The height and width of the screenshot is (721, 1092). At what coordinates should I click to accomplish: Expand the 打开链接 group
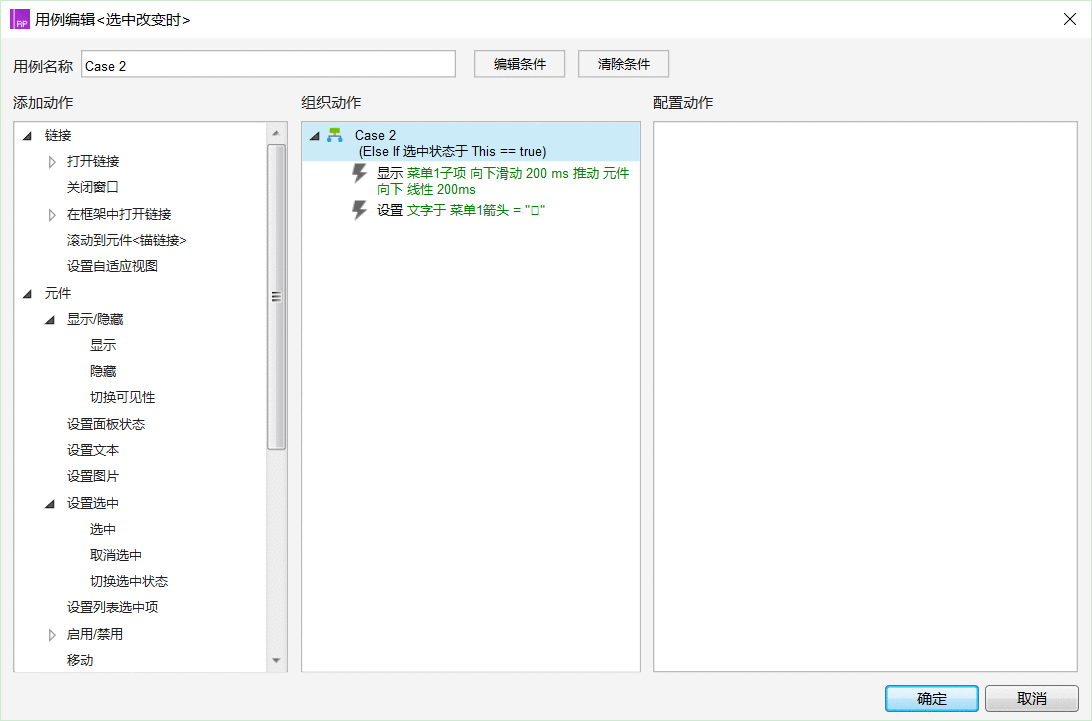(x=52, y=162)
